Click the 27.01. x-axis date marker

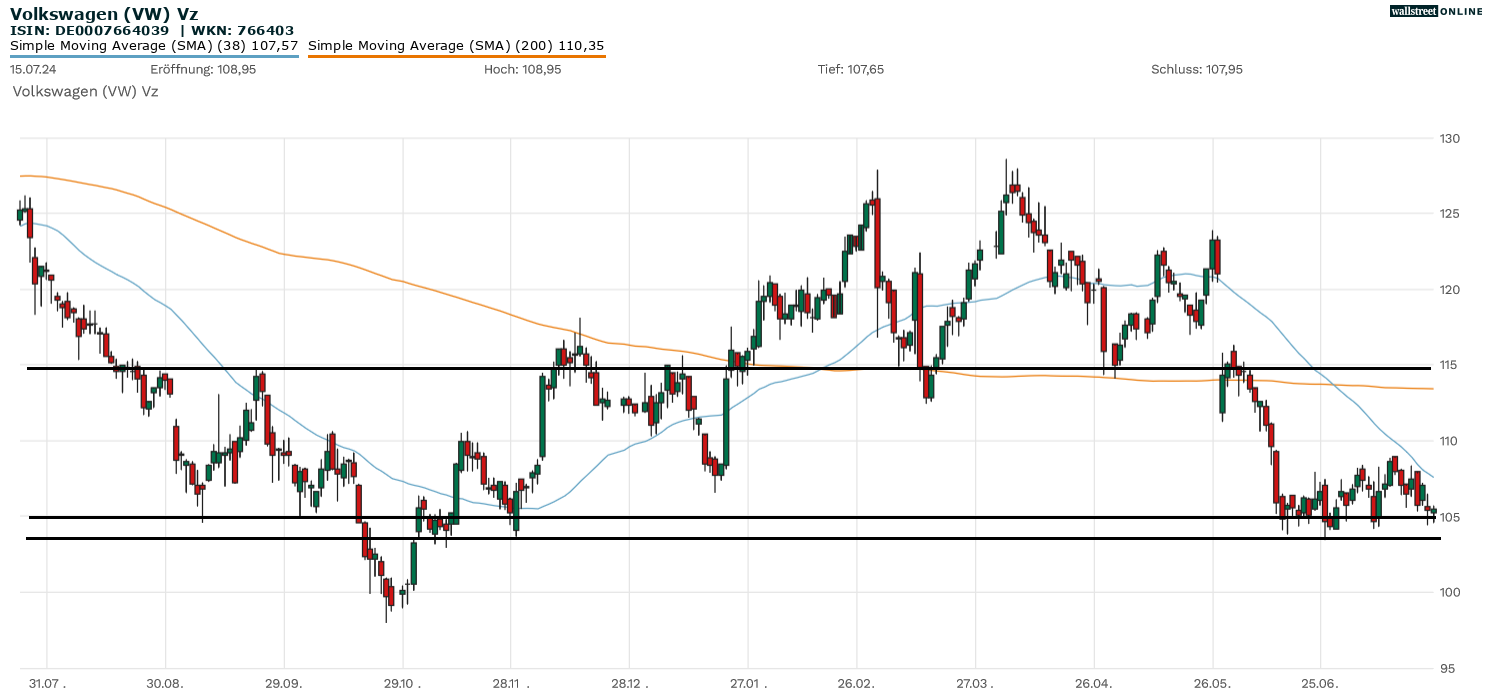point(747,683)
